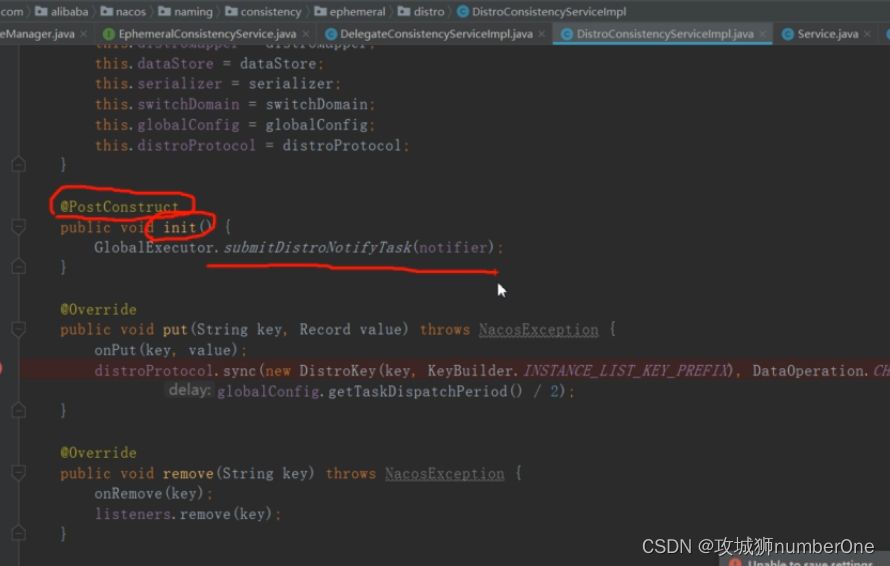Viewport: 890px width, 566px height.
Task: Click the init method name
Action: [179, 228]
